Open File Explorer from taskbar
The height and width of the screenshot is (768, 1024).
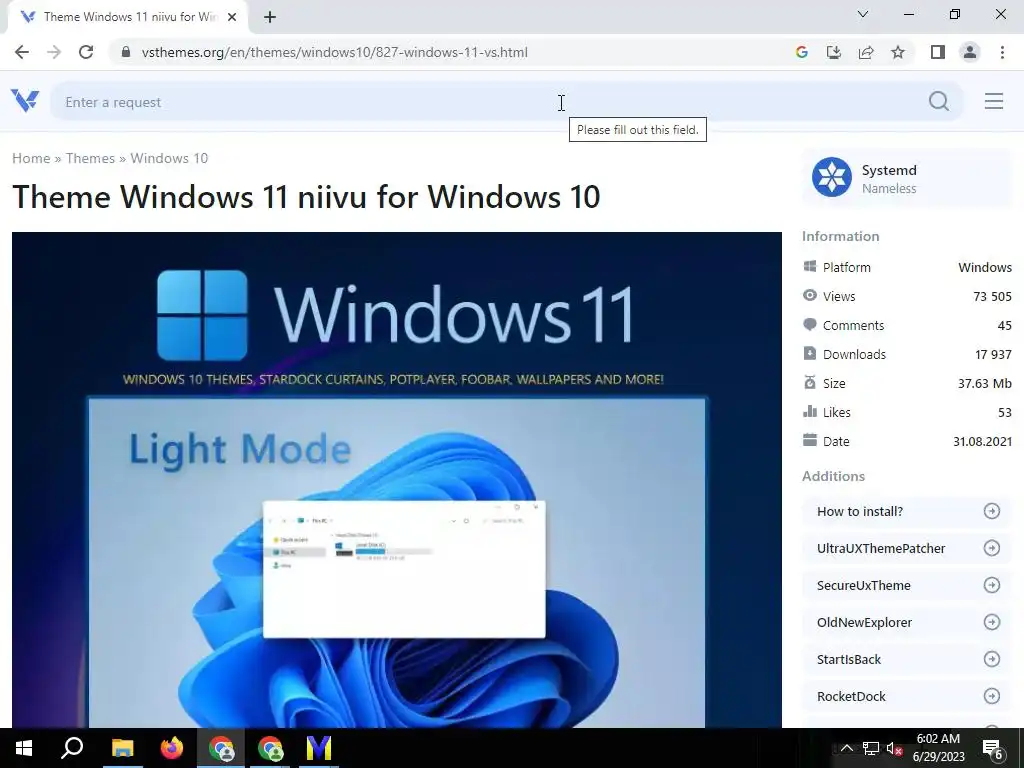(122, 748)
